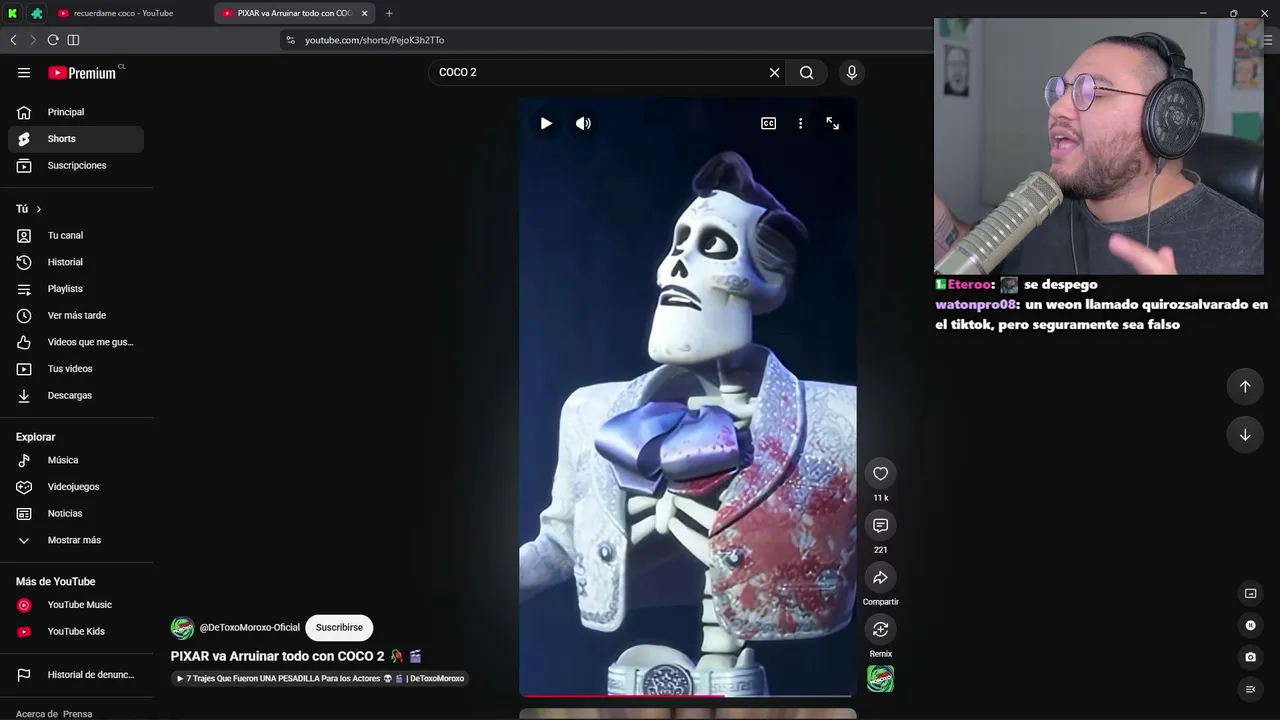This screenshot has height=720, width=1280.
Task: Enter fullscreen on the Short
Action: [x=832, y=123]
